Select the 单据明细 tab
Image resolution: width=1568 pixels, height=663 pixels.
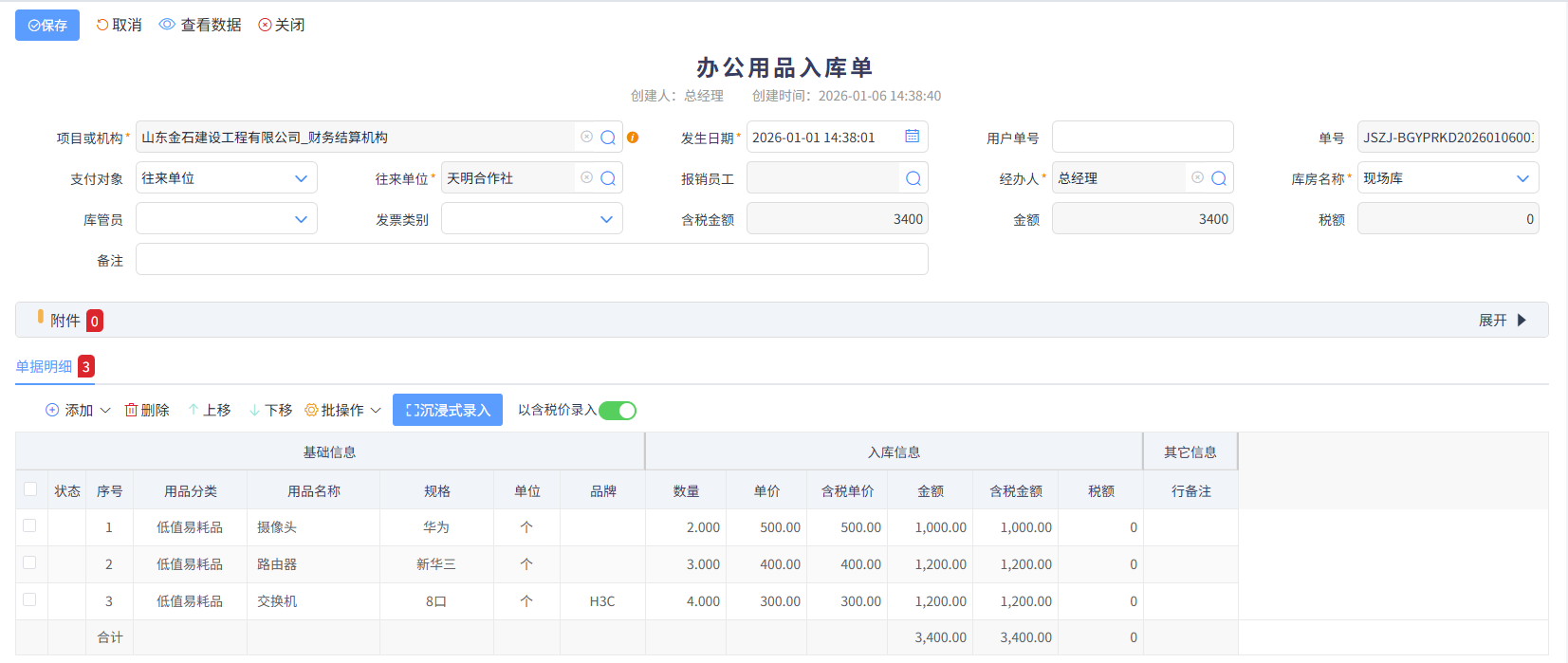[x=45, y=367]
